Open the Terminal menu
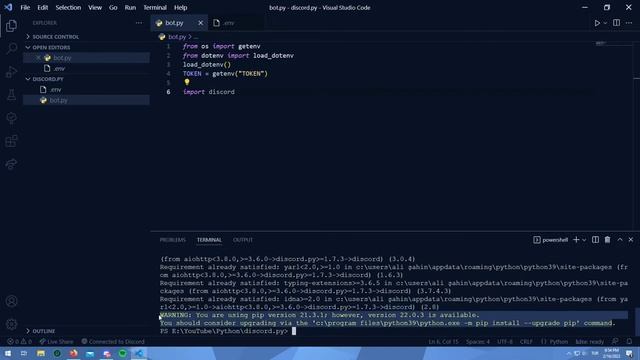 point(155,7)
